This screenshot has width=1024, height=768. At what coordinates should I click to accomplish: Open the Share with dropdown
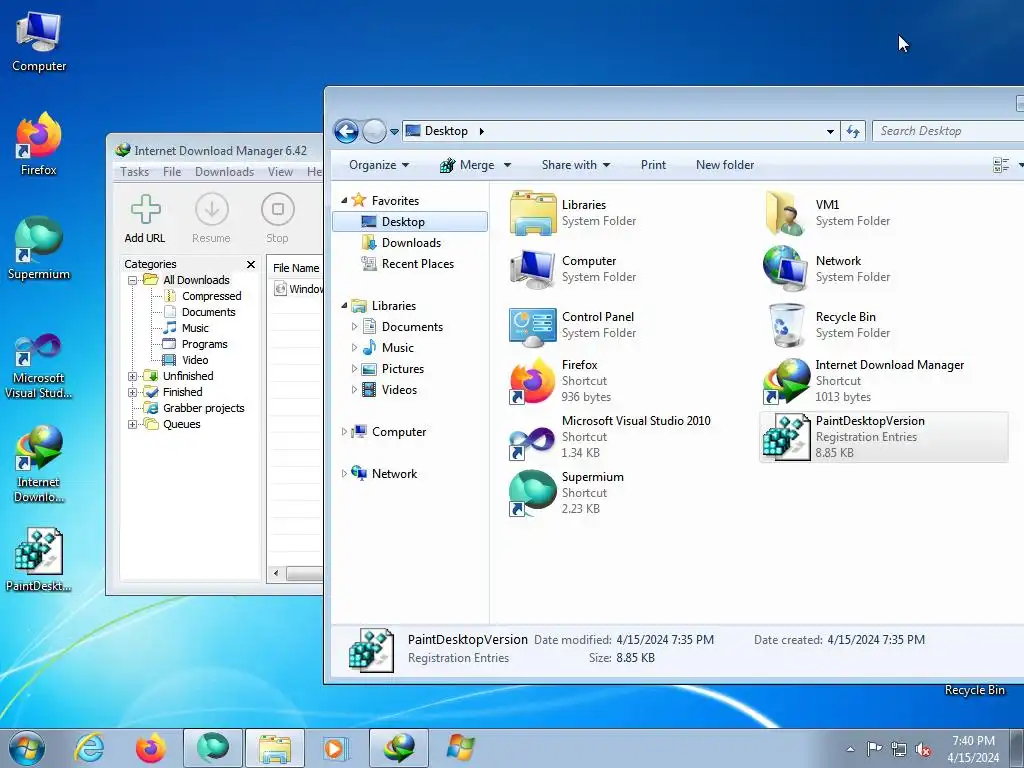575,165
